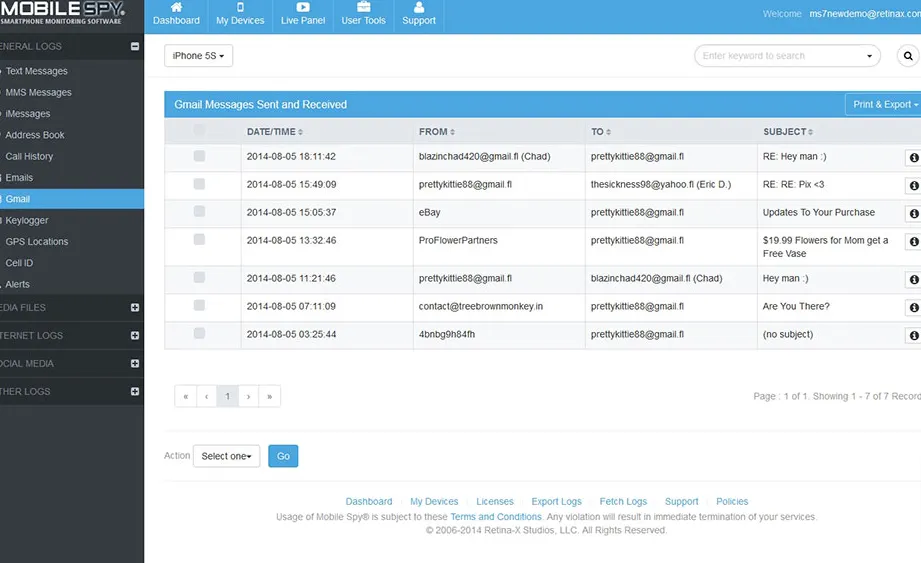Image resolution: width=921 pixels, height=563 pixels.
Task: Open the Support person icon
Action: [x=419, y=7]
